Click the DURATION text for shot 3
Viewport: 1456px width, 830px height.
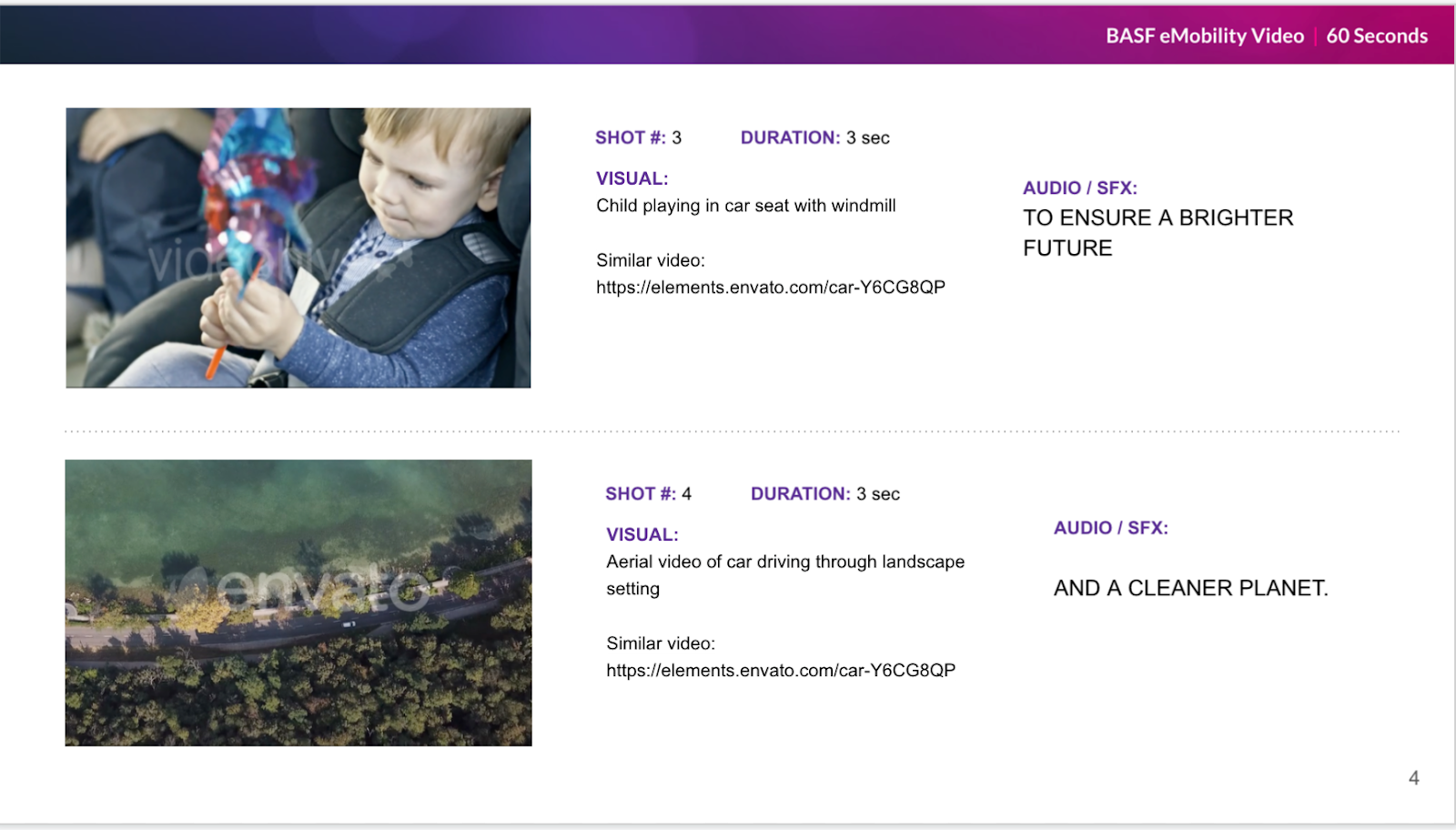pyautogui.click(x=814, y=138)
